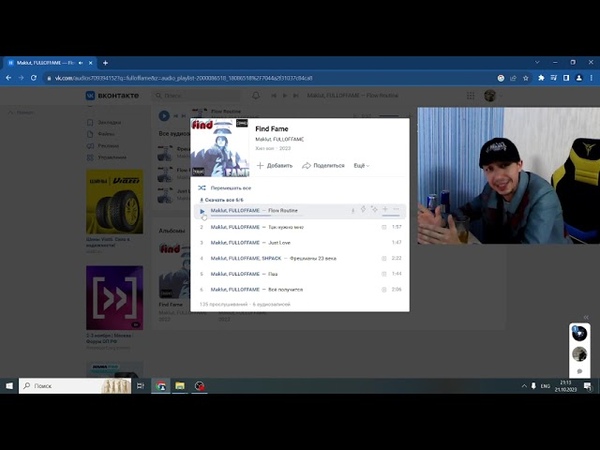Open the browser extensions puzzle icon
Screen dimensions: 600x450
pyautogui.click(x=541, y=78)
